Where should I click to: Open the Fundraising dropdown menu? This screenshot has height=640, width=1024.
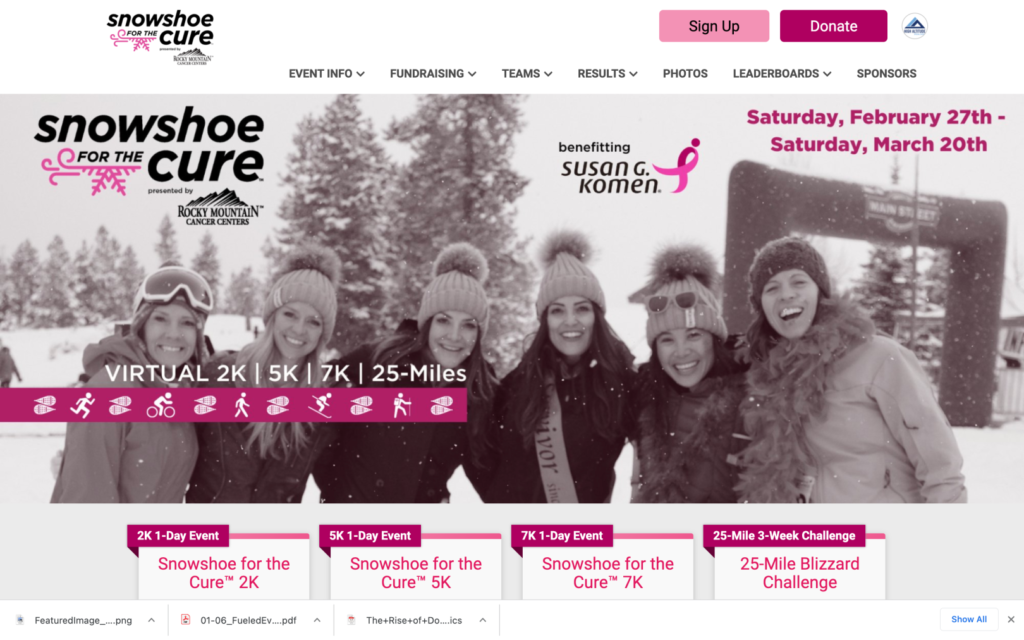pyautogui.click(x=433, y=74)
